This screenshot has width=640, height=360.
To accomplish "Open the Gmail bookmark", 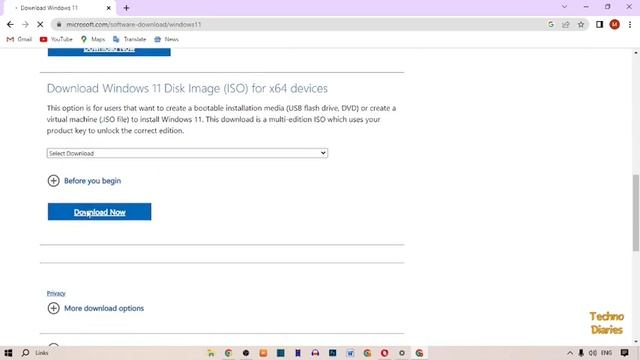I will click(x=19, y=39).
